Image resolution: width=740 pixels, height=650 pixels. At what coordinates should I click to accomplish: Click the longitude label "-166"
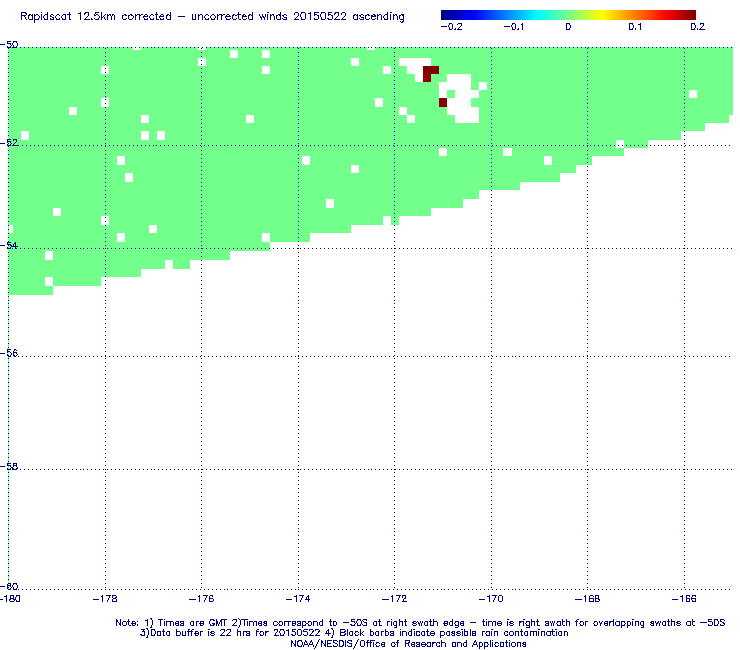[x=684, y=599]
